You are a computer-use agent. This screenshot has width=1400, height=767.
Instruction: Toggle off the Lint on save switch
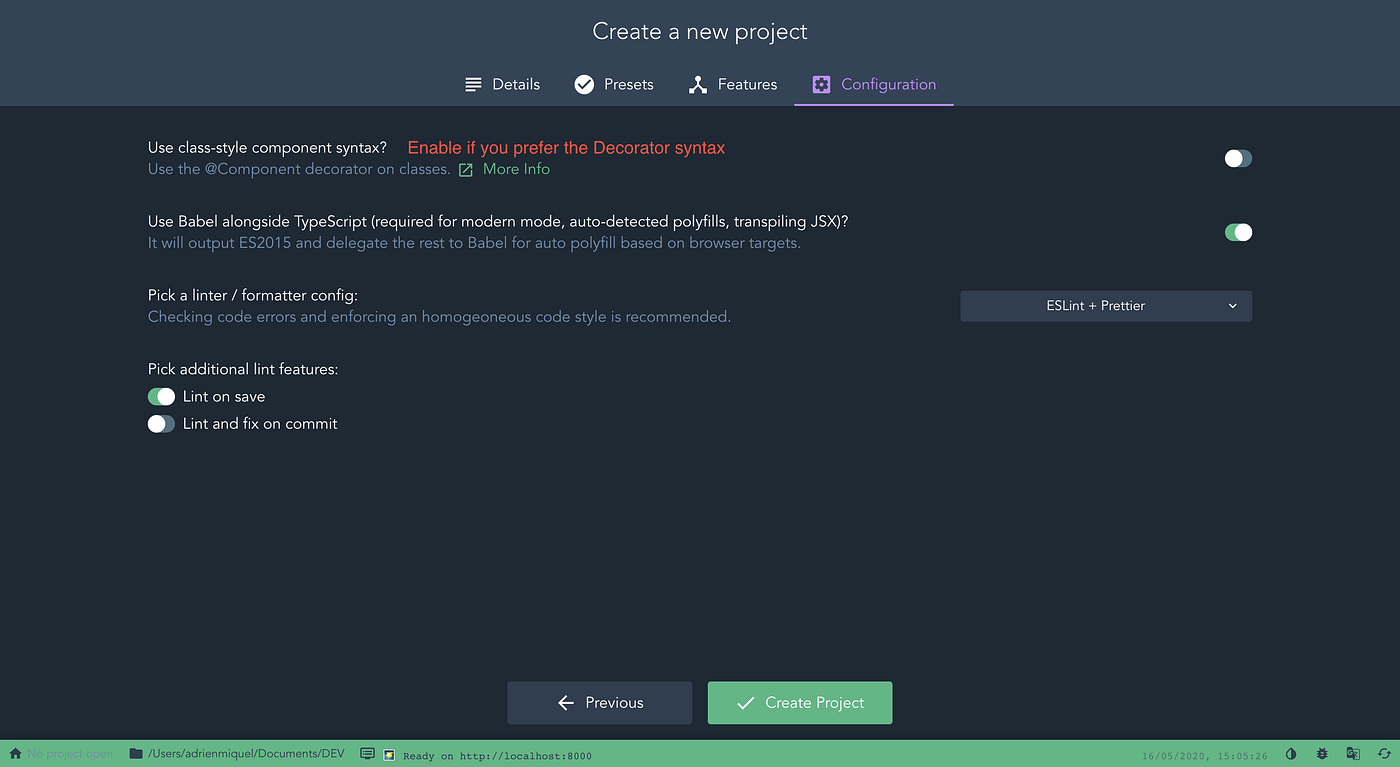click(161, 396)
